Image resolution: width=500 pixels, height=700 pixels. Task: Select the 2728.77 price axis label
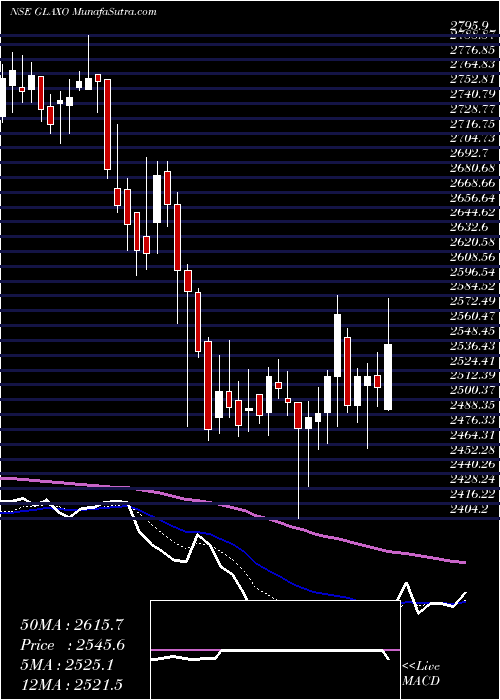tap(473, 108)
